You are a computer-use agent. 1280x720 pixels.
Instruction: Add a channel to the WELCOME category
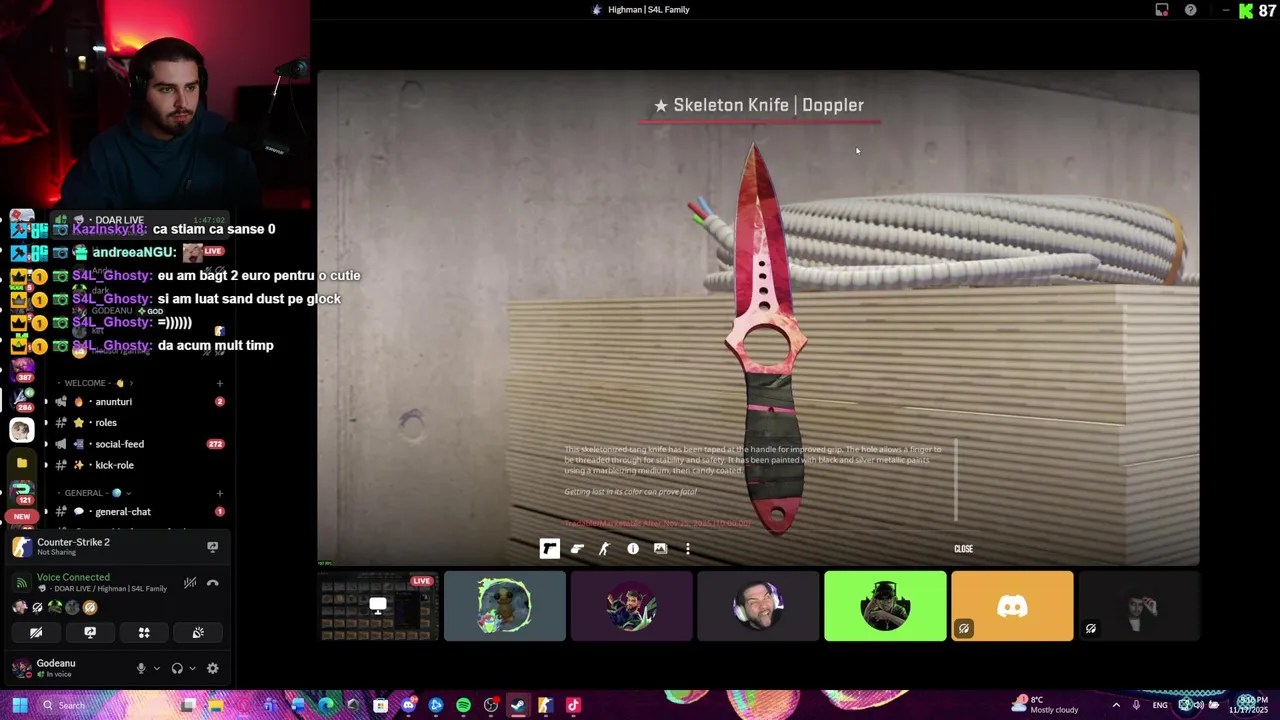click(220, 383)
